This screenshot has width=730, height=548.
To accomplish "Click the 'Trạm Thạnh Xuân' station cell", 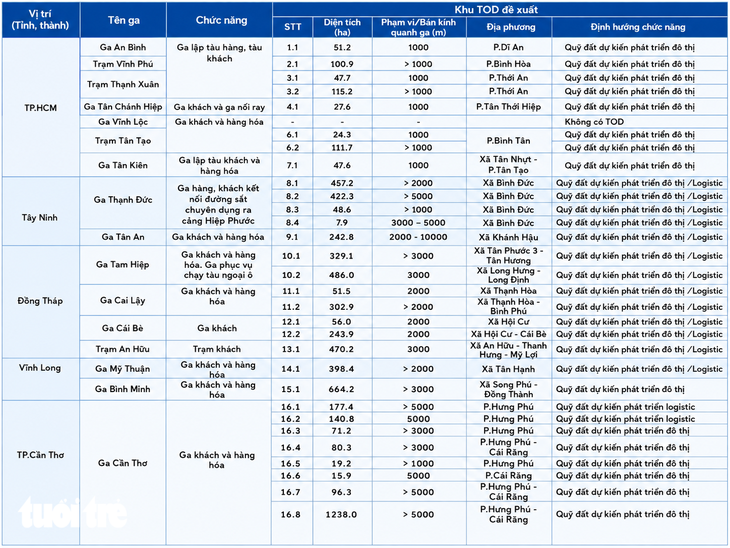I will click(123, 84).
